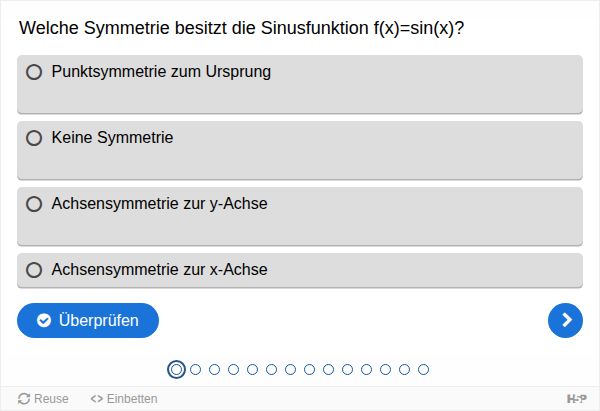Jump to second question progress dot
The height and width of the screenshot is (411, 600).
196,369
